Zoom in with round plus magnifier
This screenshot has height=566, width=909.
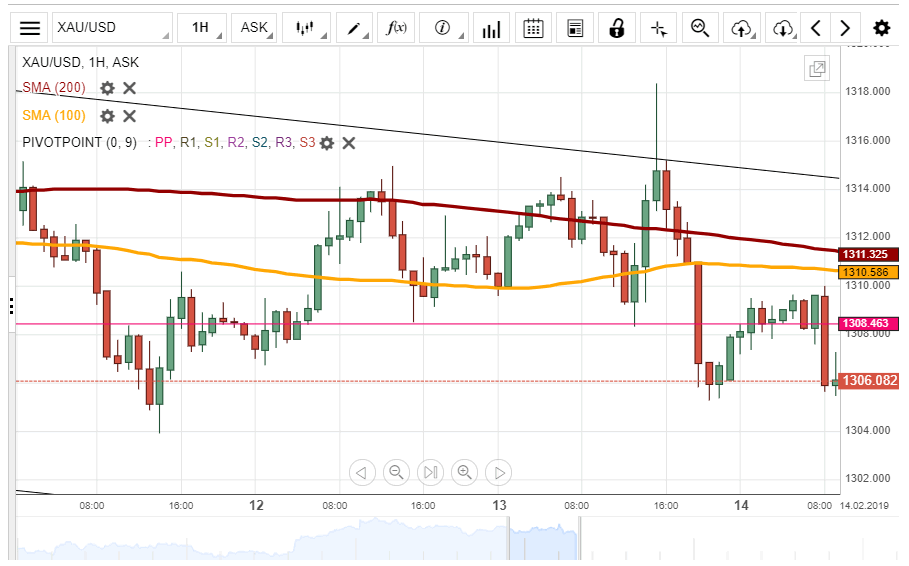coord(464,473)
